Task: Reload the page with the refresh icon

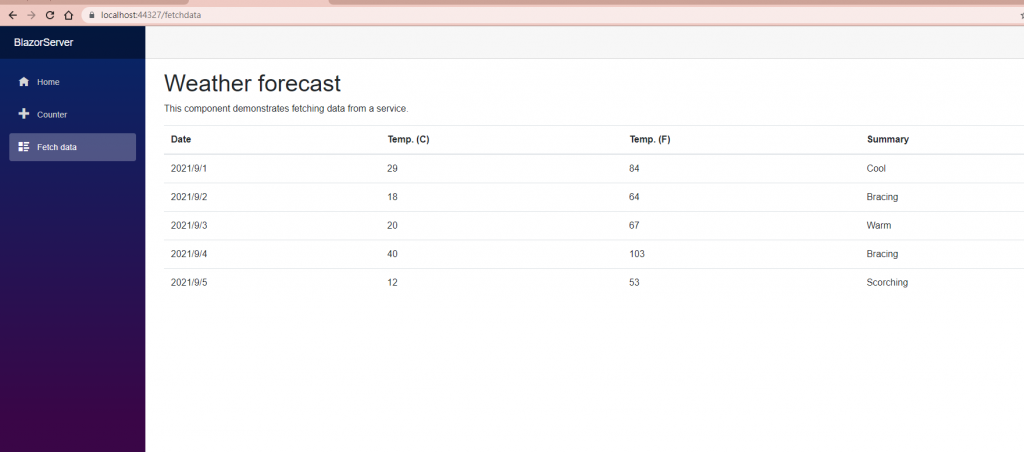Action: click(x=50, y=15)
